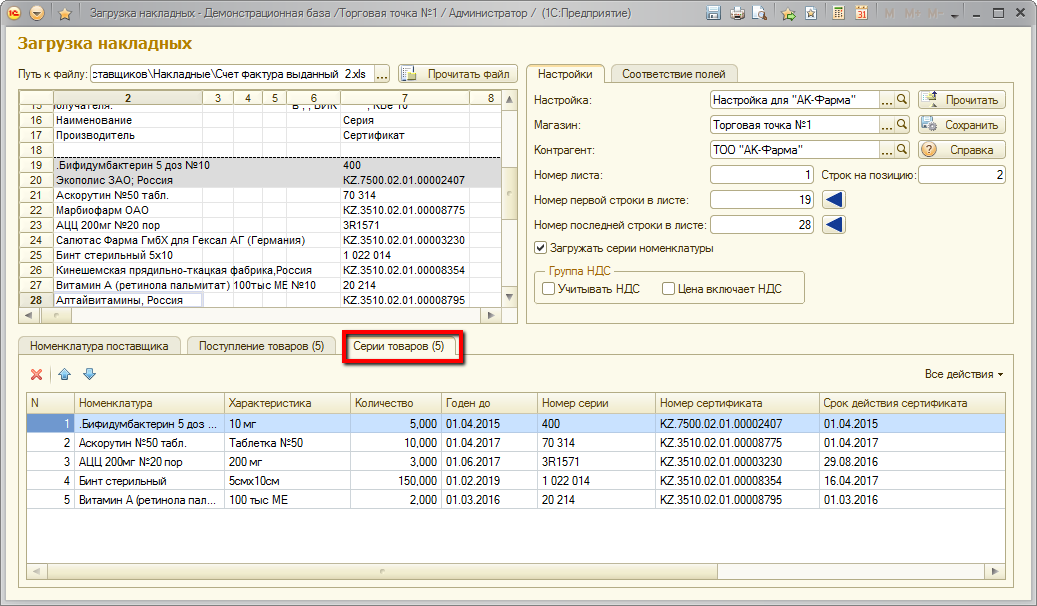Click the save icon in title bar
This screenshot has height=606, width=1037.
click(714, 13)
